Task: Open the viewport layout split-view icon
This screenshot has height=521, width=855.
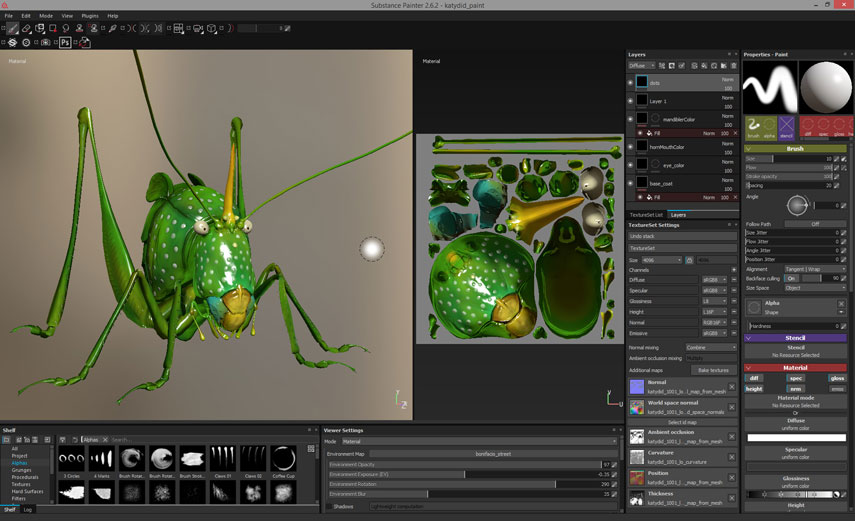Action: 178,28
